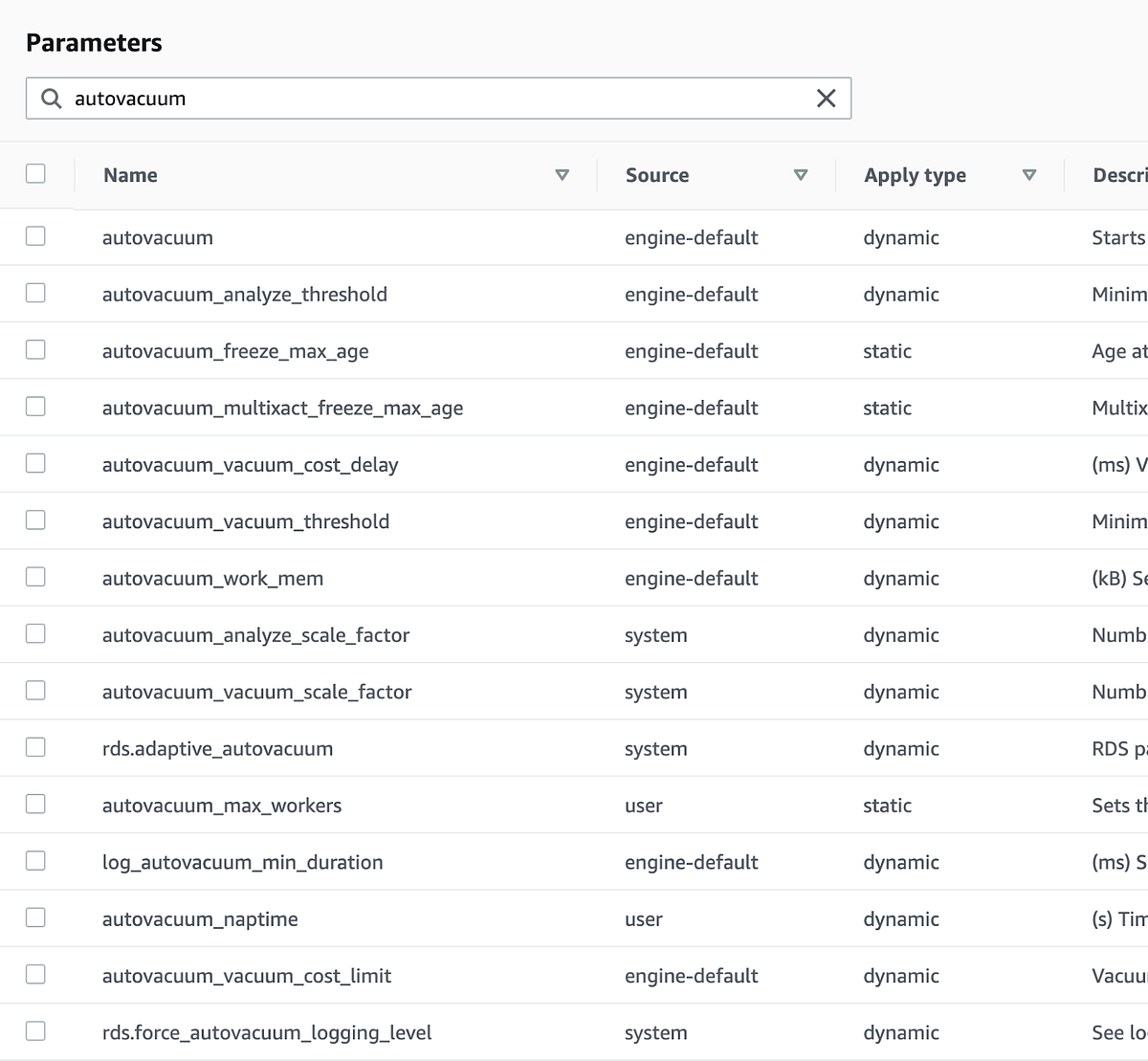Click log_autovacuum_min_duration name
1148x1061 pixels.
tap(243, 863)
